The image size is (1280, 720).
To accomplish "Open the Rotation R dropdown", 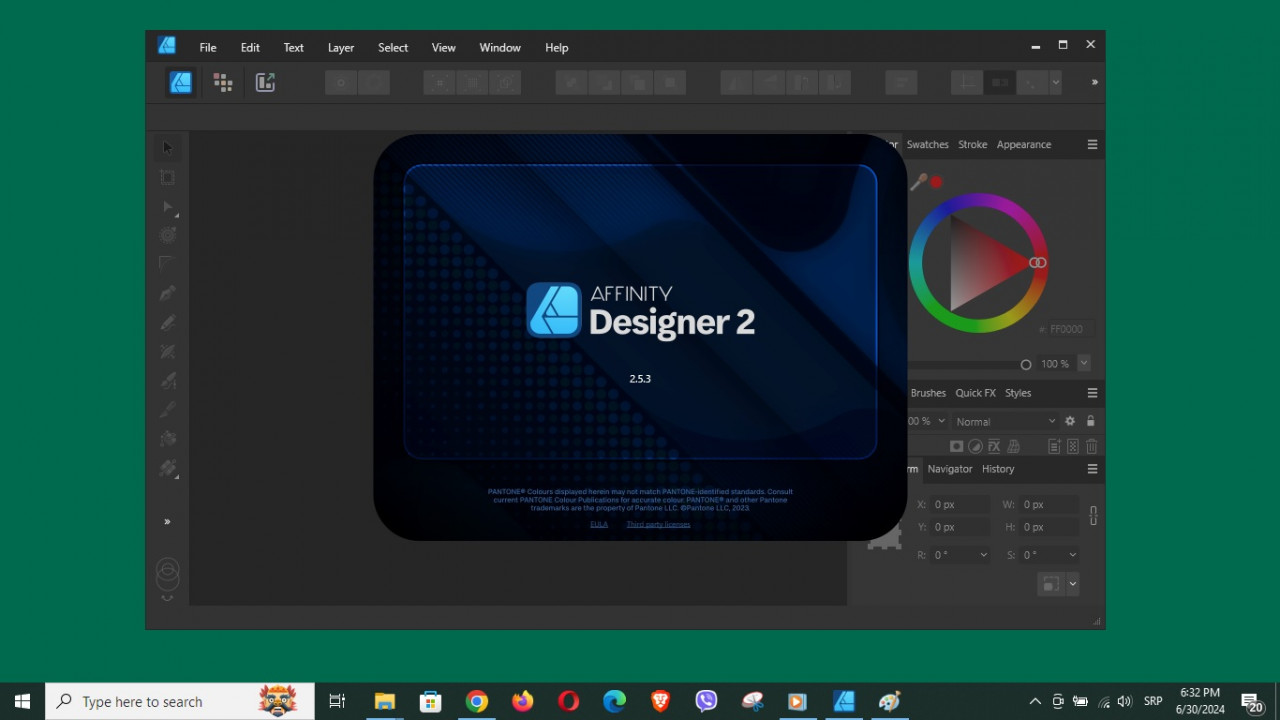I will (983, 555).
